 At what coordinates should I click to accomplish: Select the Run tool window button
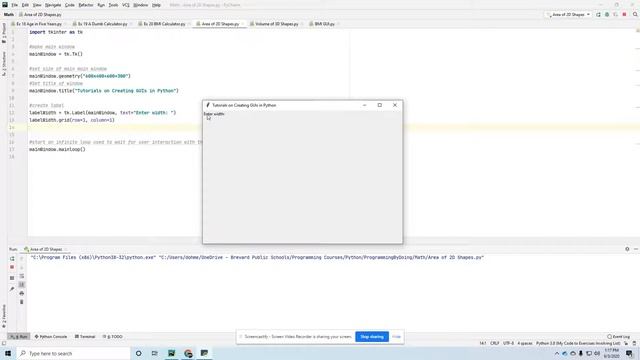tap(19, 337)
